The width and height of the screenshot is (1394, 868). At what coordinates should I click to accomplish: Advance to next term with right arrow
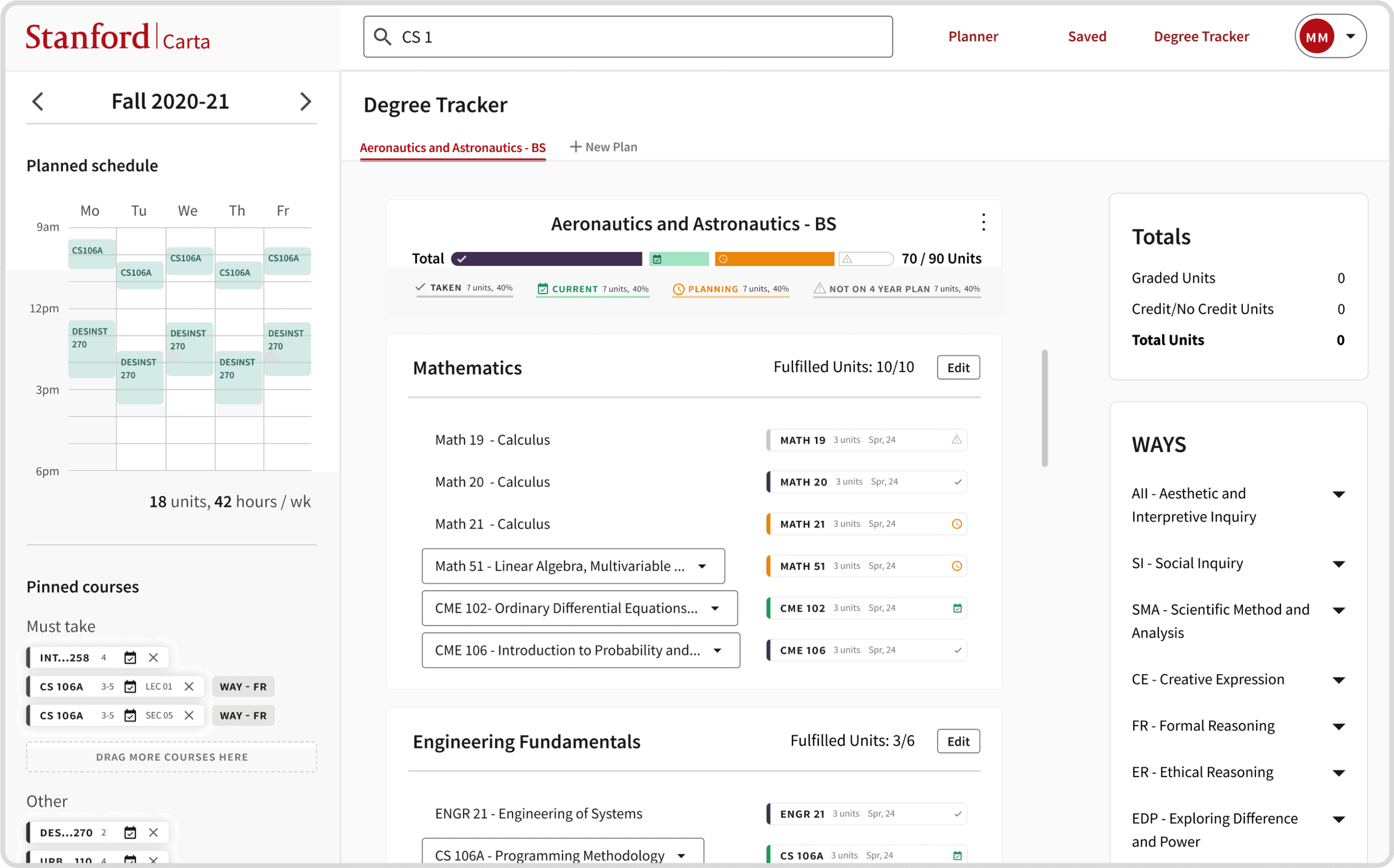(305, 102)
